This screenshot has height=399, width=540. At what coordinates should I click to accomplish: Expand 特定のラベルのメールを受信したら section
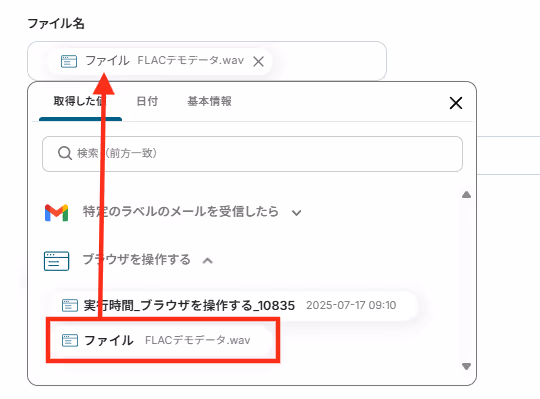[x=296, y=213]
